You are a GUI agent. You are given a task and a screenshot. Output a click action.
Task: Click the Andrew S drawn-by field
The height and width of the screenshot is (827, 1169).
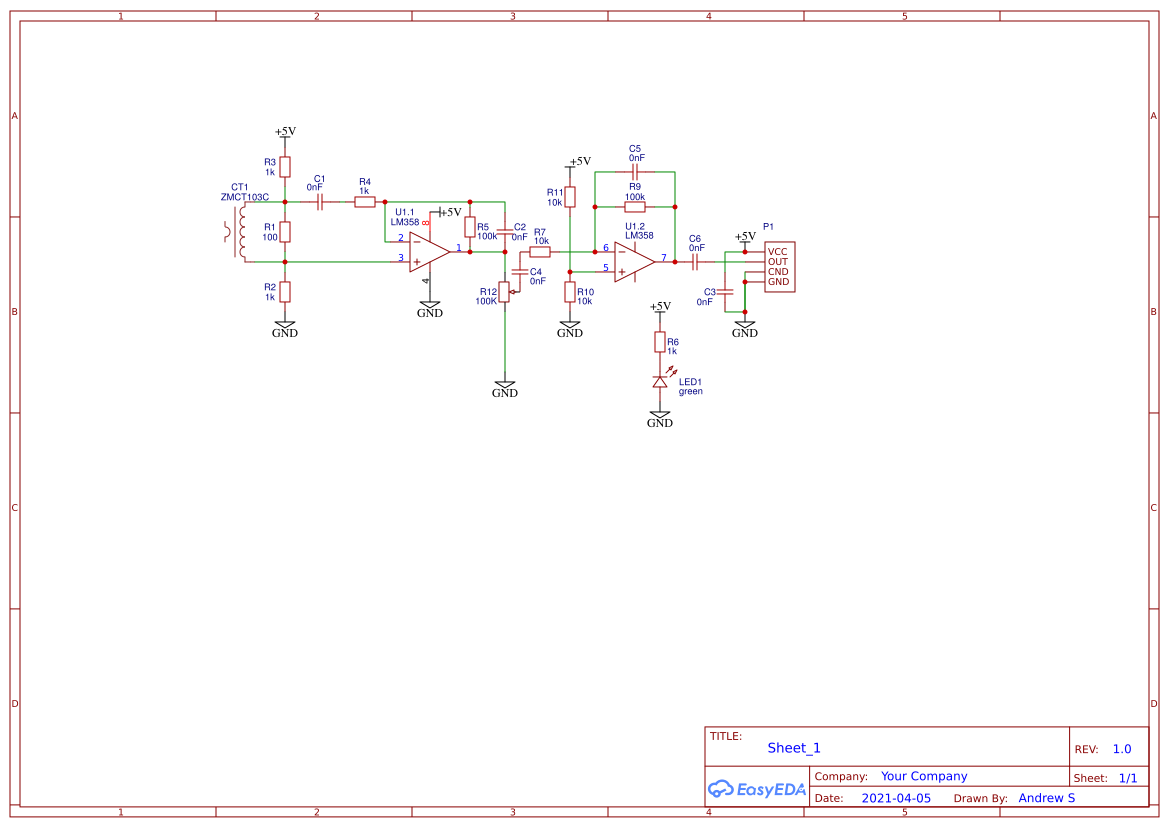click(x=1047, y=798)
